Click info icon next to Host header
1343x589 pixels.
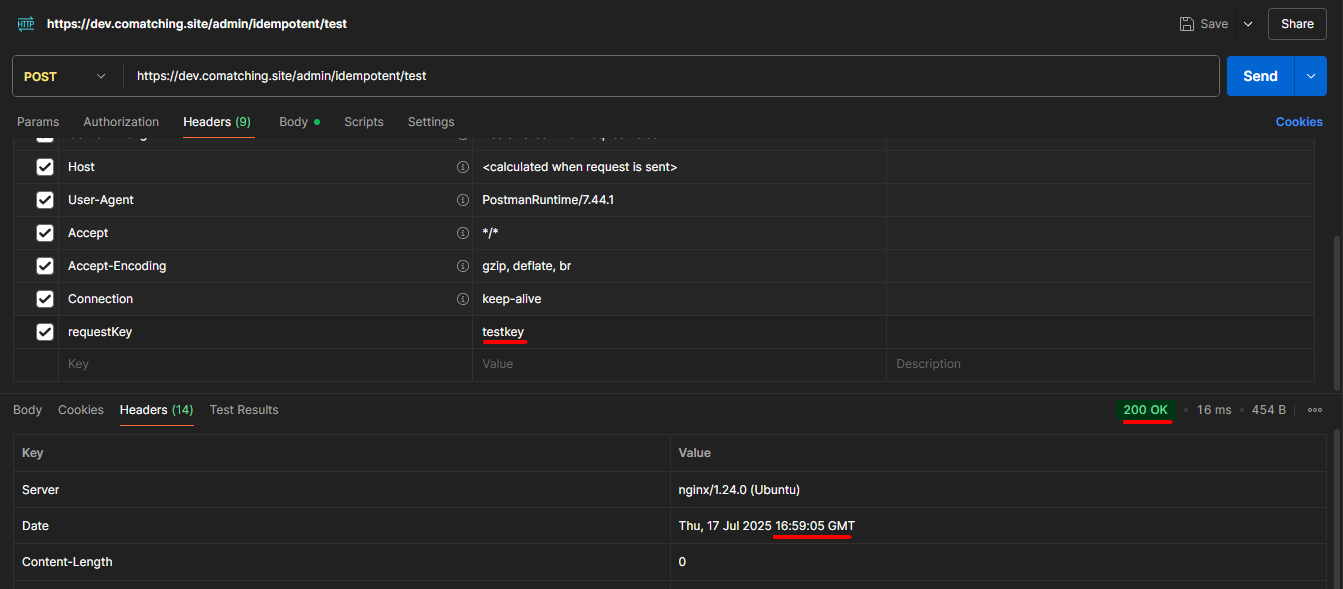coord(462,167)
